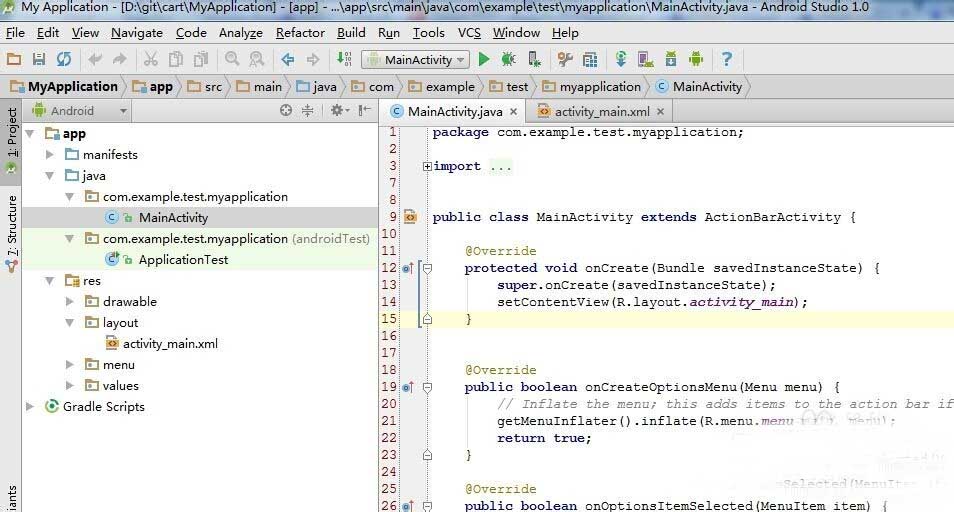Expand Gradle Scripts node

pos(29,406)
